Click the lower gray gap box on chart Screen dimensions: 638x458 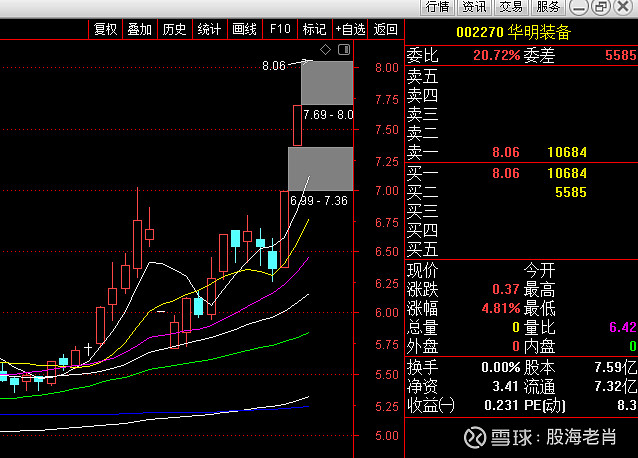(x=321, y=169)
